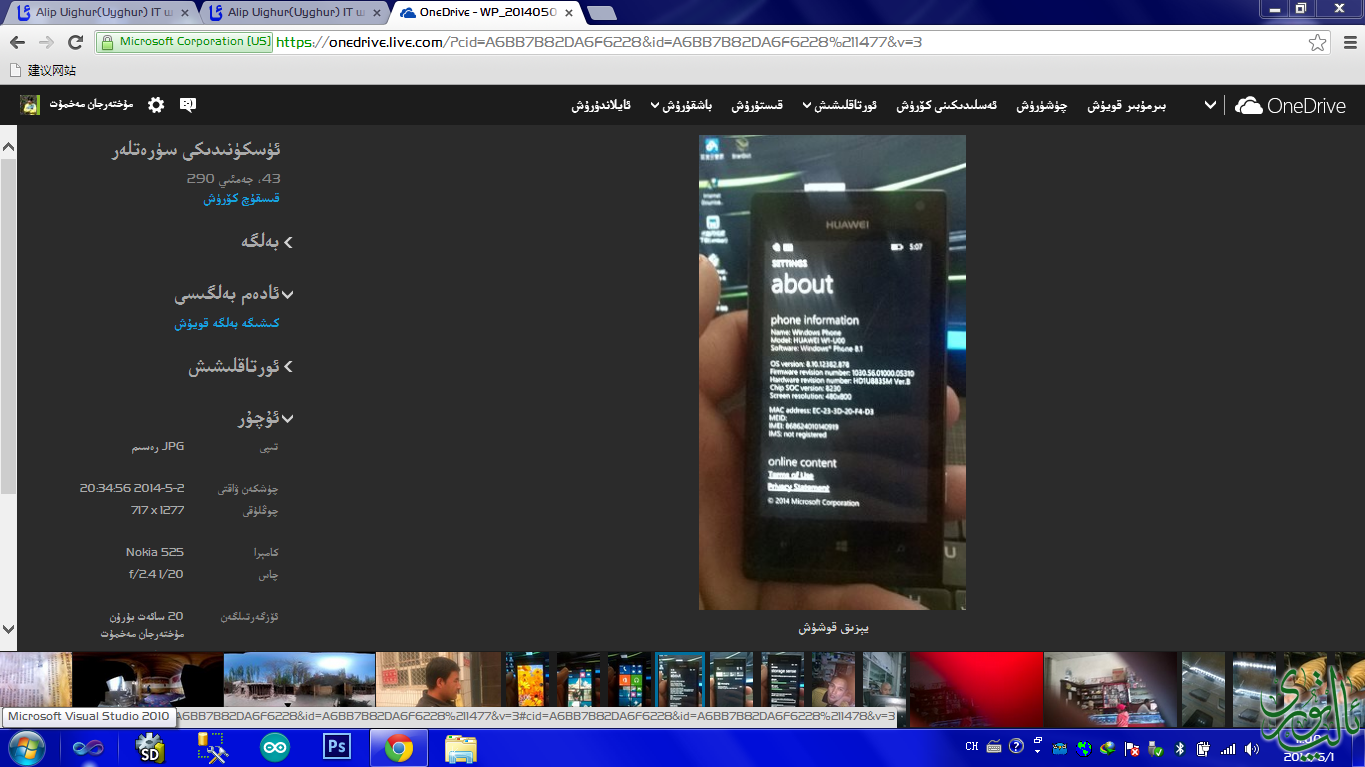
Task: Open Windows Explorer from the taskbar
Action: coord(460,748)
